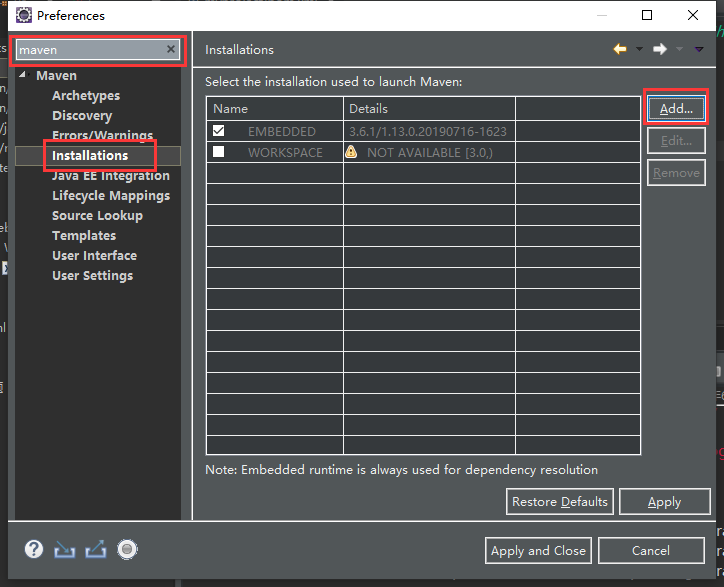Open Archetypes preferences
Viewport: 724px width, 587px height.
[86, 96]
